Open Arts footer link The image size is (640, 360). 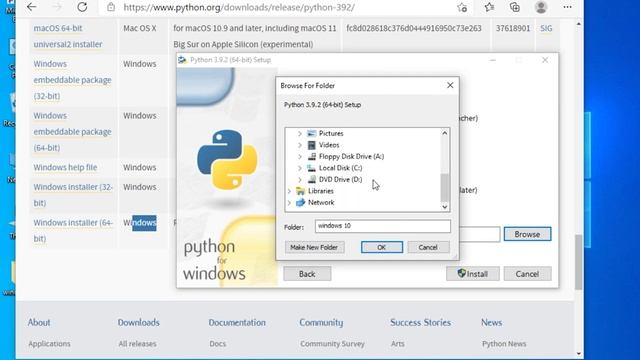pyautogui.click(x=398, y=344)
